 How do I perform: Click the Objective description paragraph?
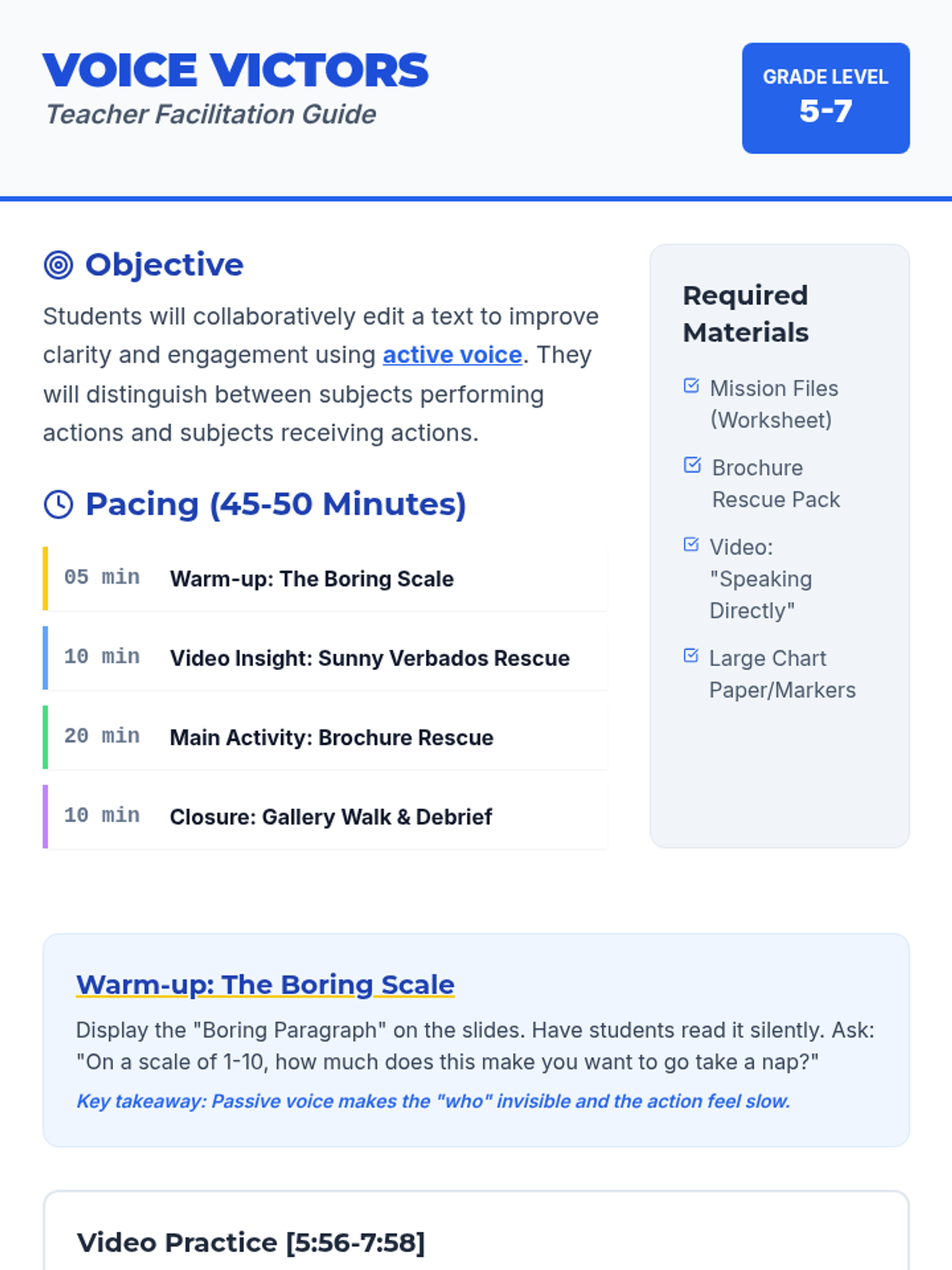click(x=321, y=375)
